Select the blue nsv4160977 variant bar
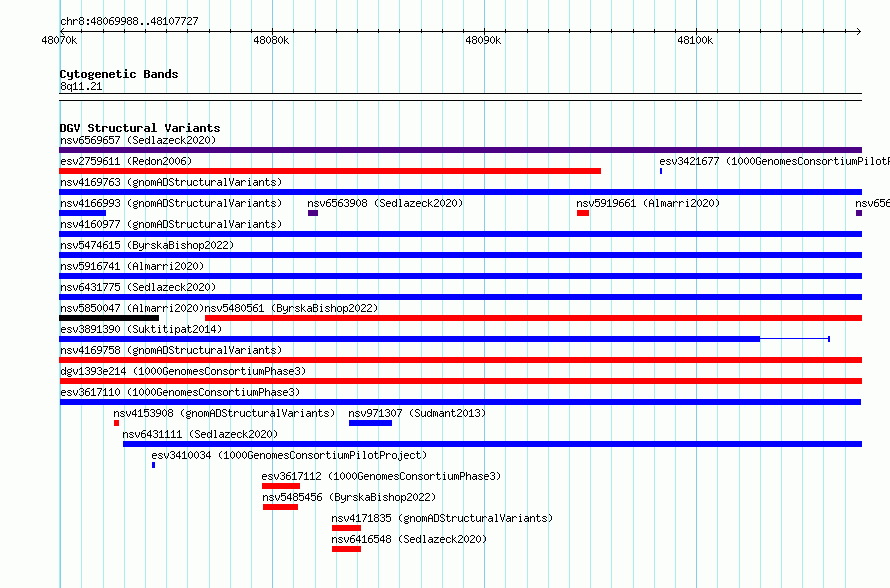Screen dimensions: 890x588 [460, 234]
